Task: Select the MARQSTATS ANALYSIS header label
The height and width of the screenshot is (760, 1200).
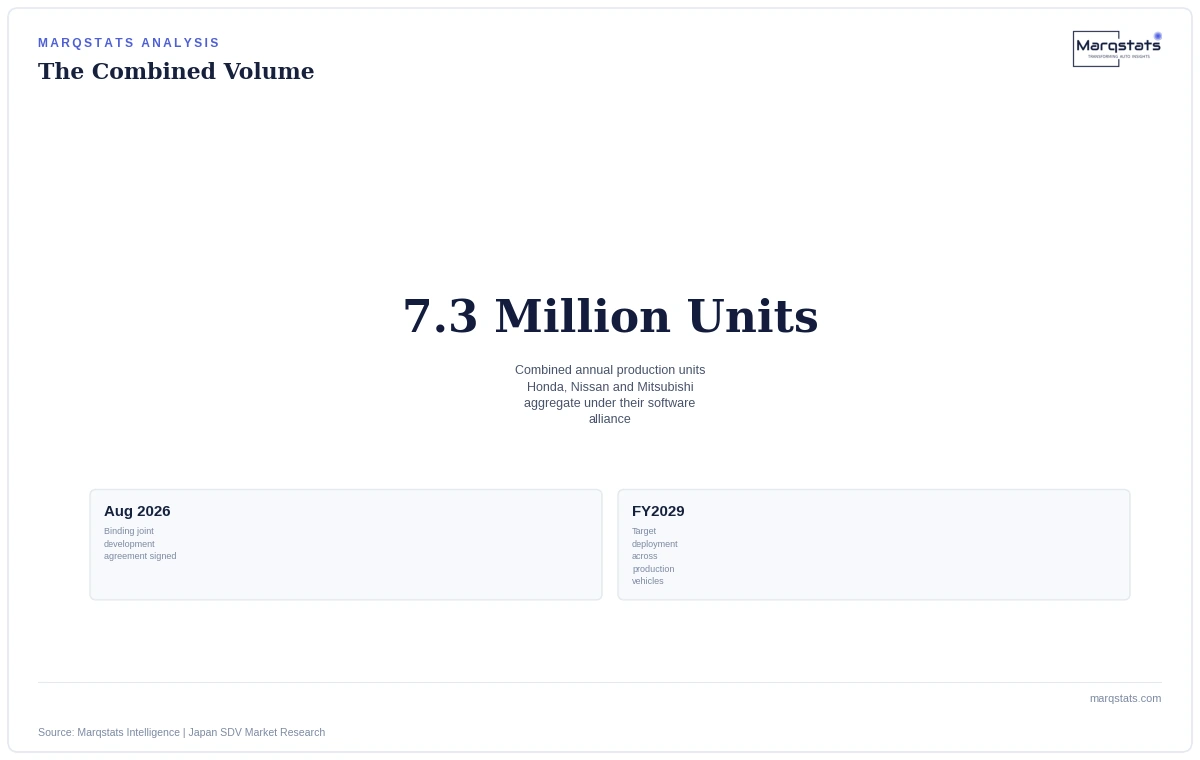Action: pos(129,43)
